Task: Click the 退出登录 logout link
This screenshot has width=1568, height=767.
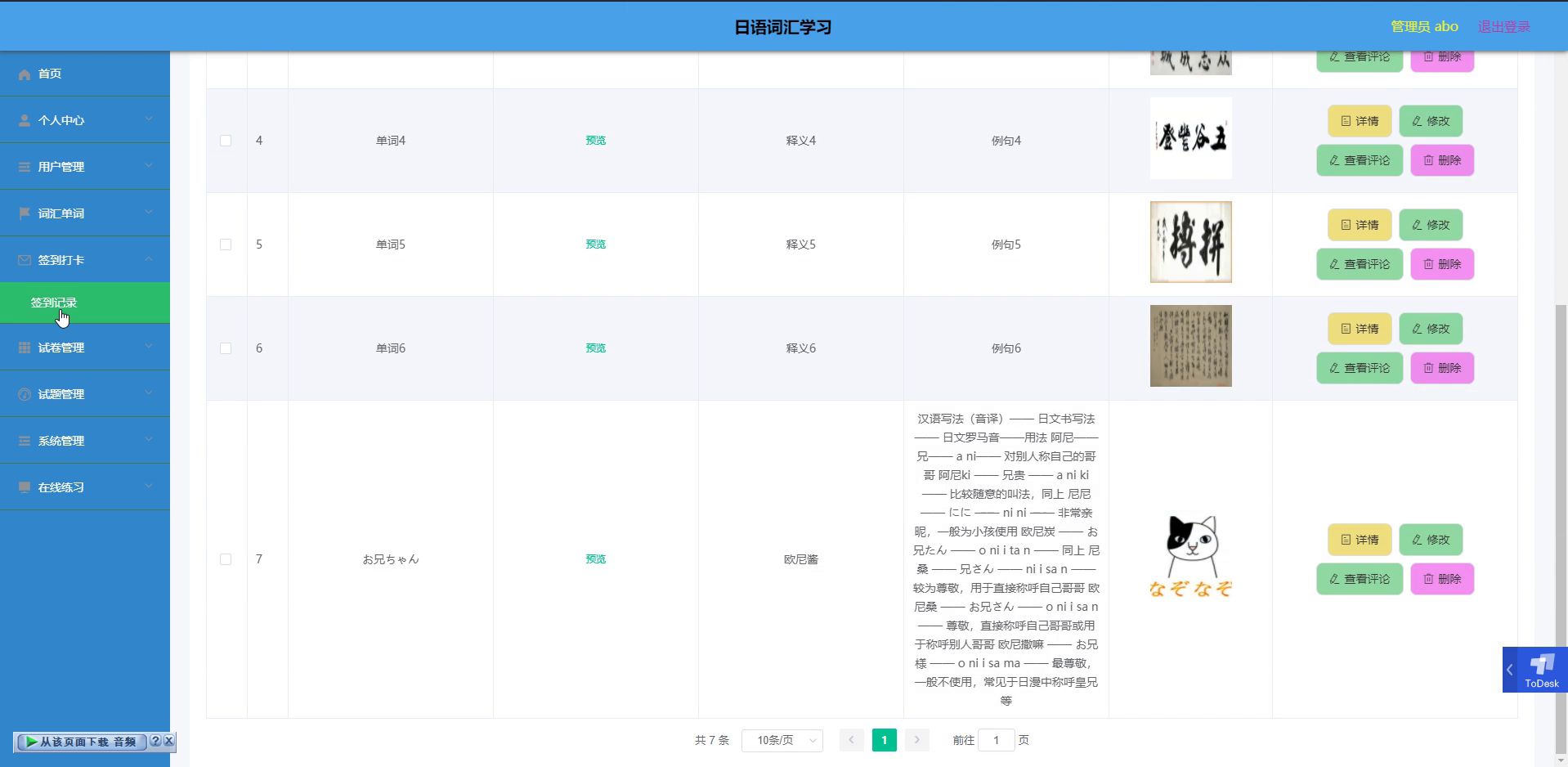Action: [1504, 27]
